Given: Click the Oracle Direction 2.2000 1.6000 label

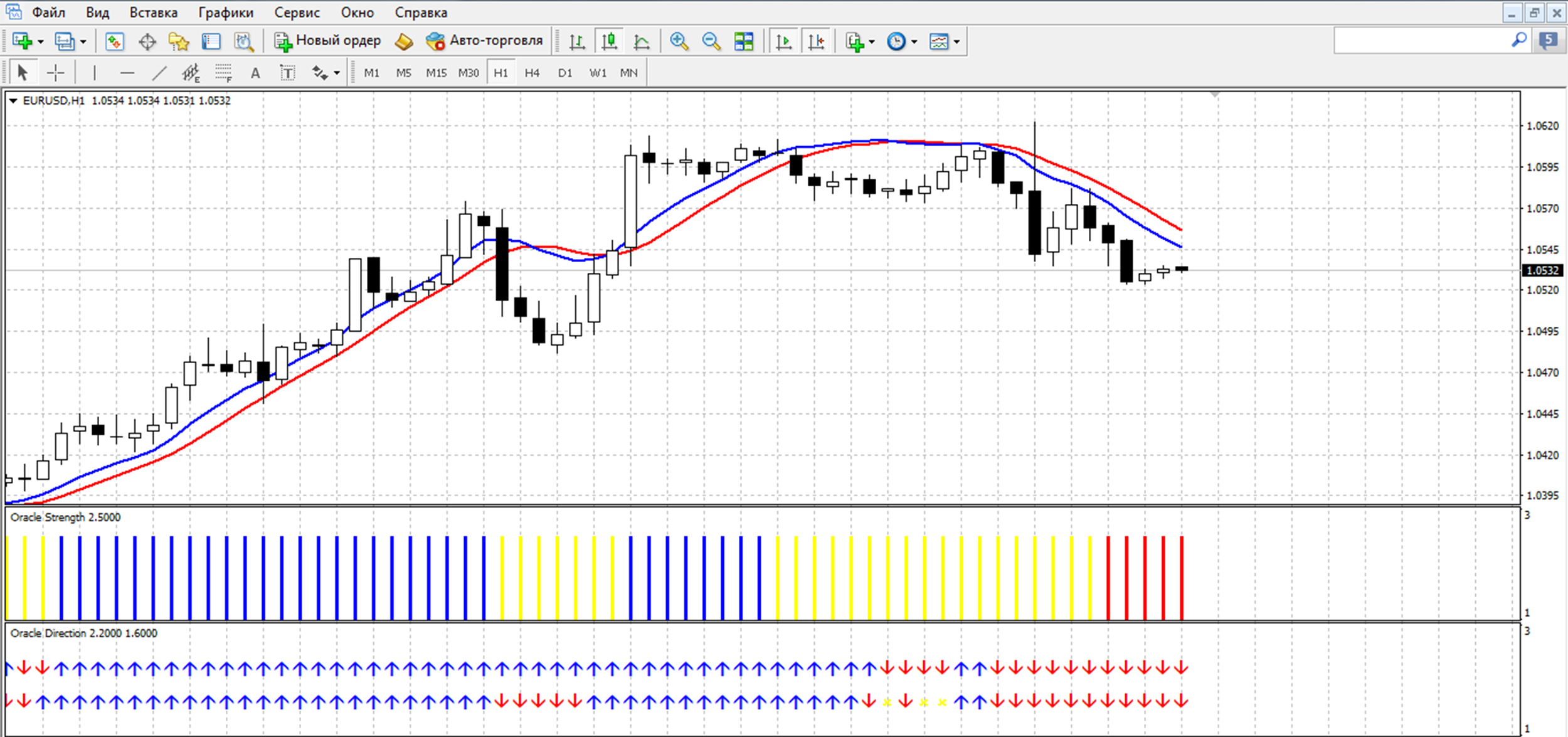Looking at the screenshot, I should click(83, 634).
